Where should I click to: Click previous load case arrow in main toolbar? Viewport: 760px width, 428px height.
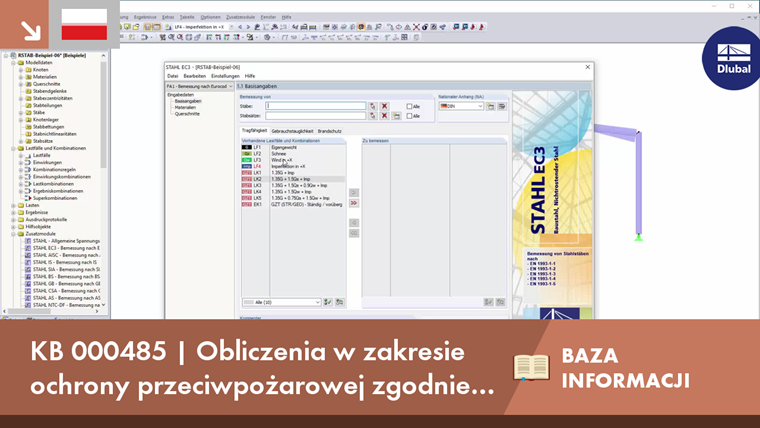point(240,27)
